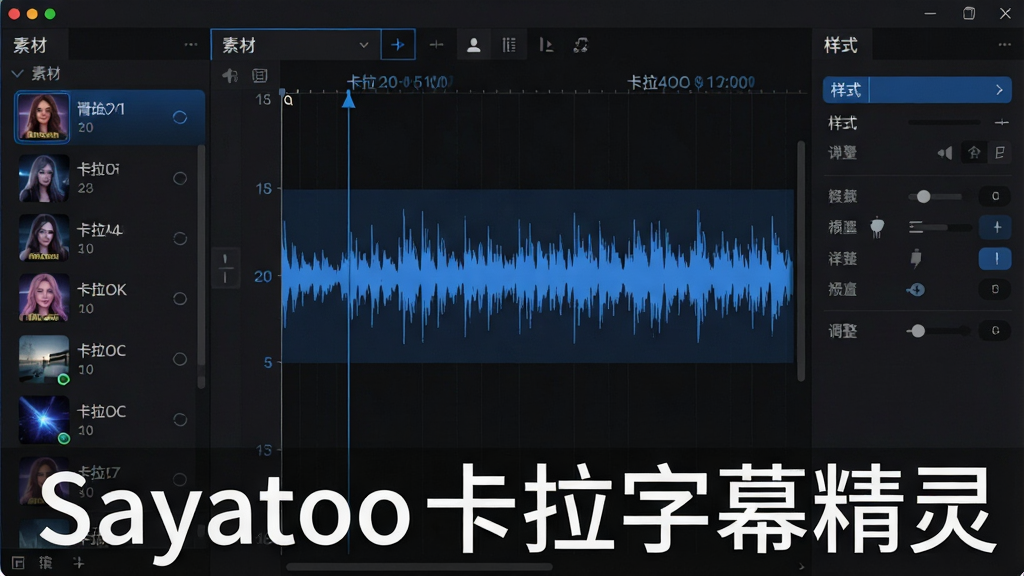1024x576 pixels.
Task: Click green badge on the blue starburst thumbnail
Action: click(x=63, y=438)
